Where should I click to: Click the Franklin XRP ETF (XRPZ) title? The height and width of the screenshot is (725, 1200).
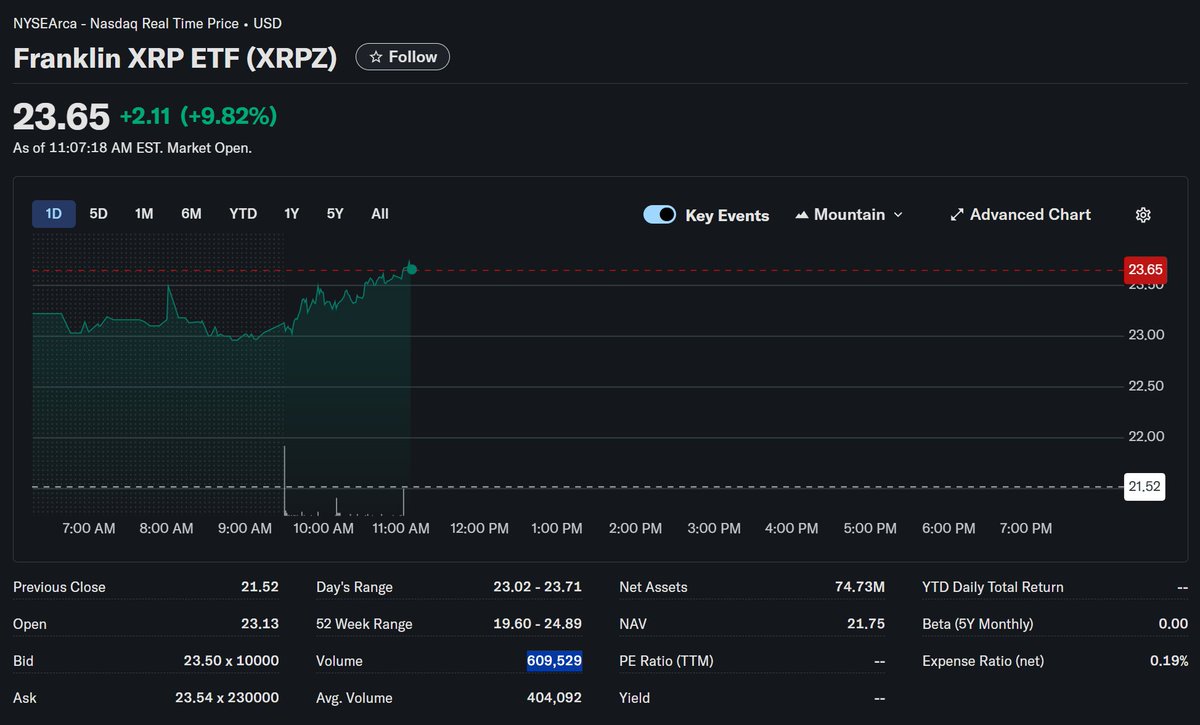click(174, 58)
